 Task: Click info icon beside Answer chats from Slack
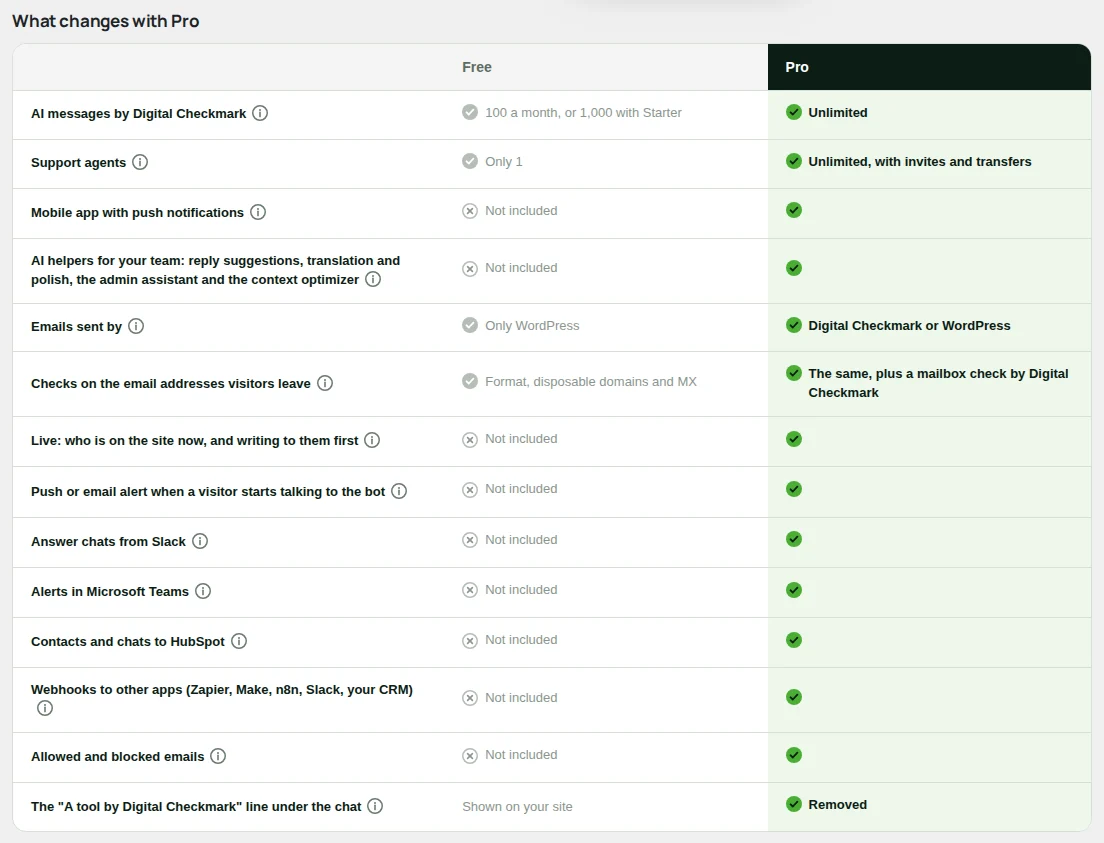point(200,541)
